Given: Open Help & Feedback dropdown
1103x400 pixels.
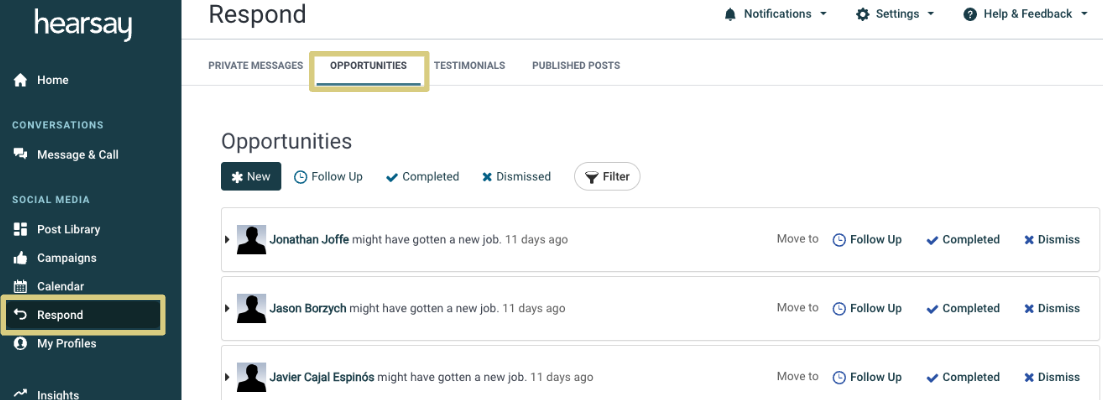Looking at the screenshot, I should [1026, 14].
